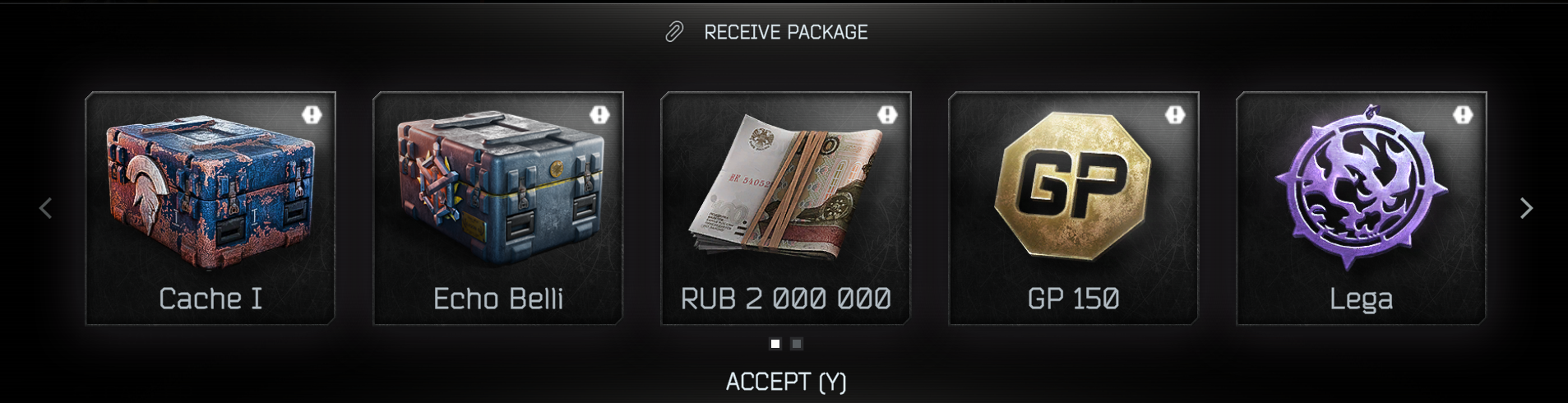
Task: Click the info badge on GP 150 card
Action: (1175, 114)
